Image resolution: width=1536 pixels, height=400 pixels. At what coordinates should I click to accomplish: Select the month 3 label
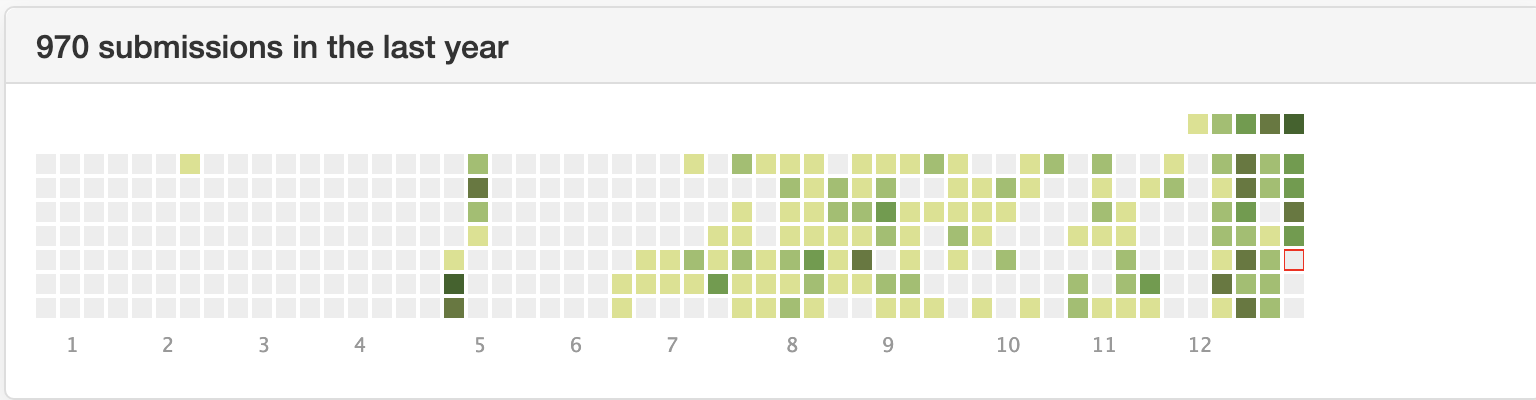(264, 346)
